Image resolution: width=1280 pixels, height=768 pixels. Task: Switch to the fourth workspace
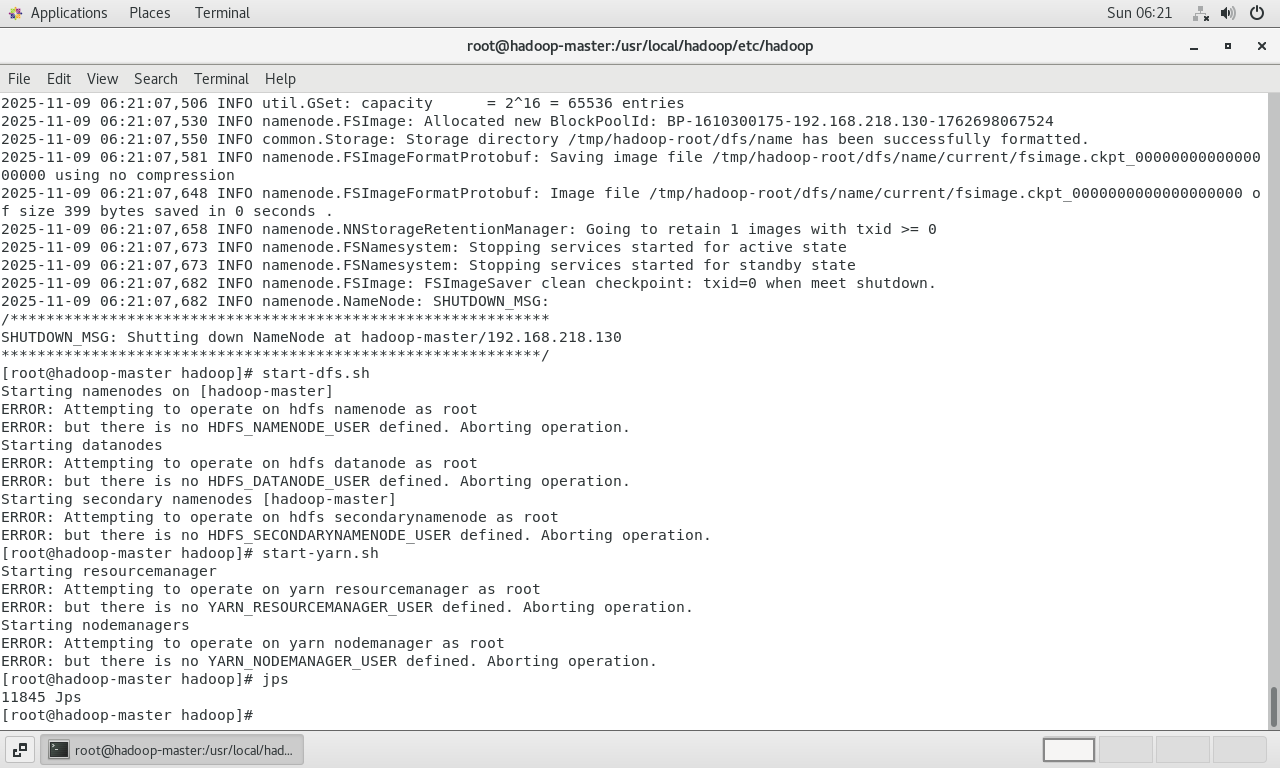1239,750
